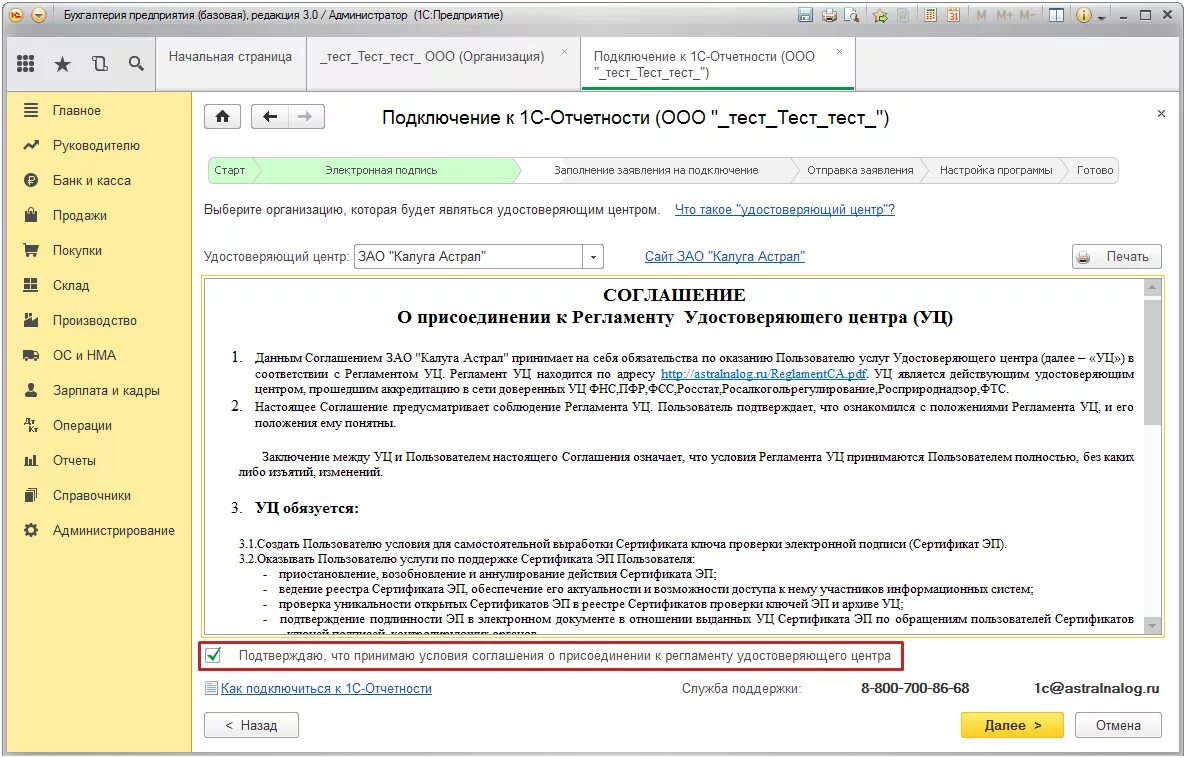Expand the round yellow dropdown next to 1C logo
Image resolution: width=1186 pixels, height=758 pixels.
coord(39,15)
